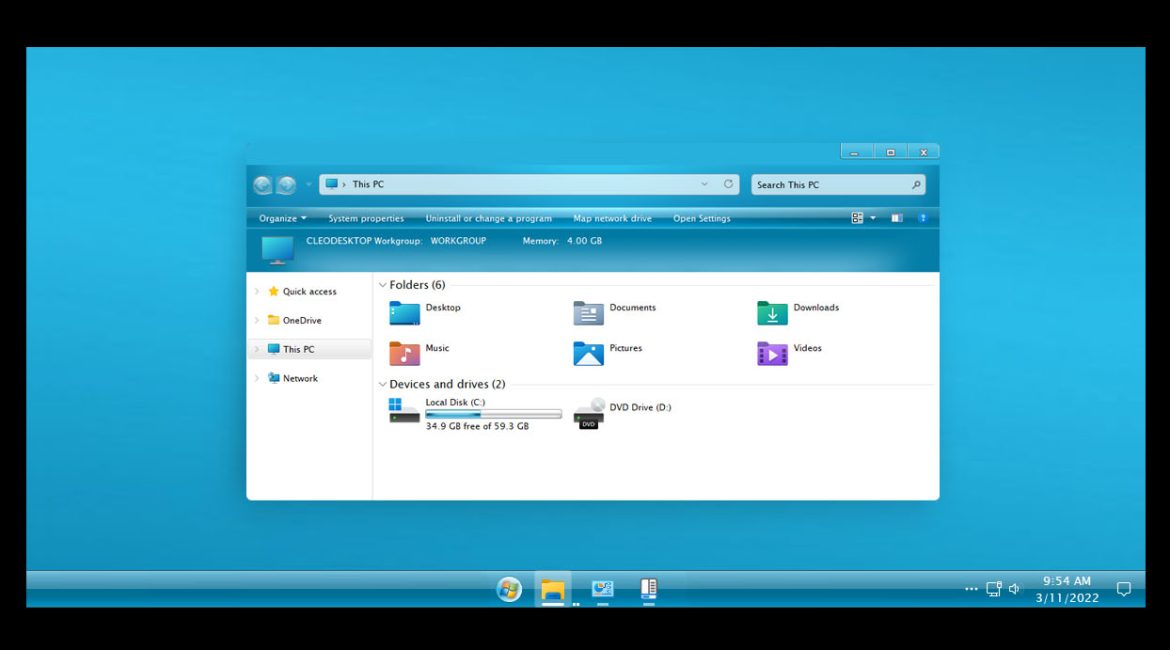Open the Organize dropdown menu

coord(282,218)
